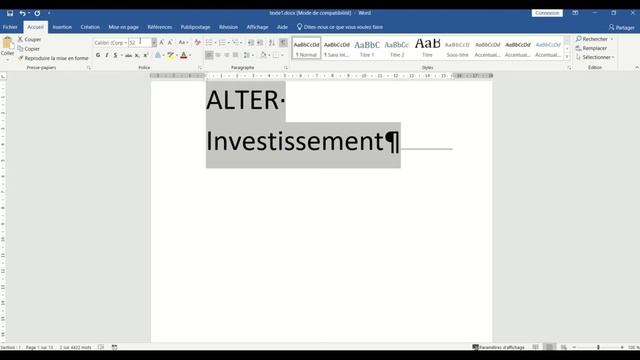Click the Redo/Repeat icon in title bar
This screenshot has width=640, height=360.
[x=37, y=13]
